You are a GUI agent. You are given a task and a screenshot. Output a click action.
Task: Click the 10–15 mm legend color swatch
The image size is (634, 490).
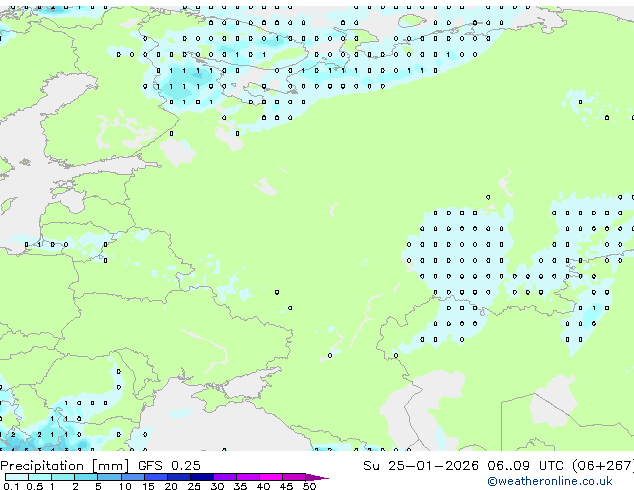pos(132,477)
